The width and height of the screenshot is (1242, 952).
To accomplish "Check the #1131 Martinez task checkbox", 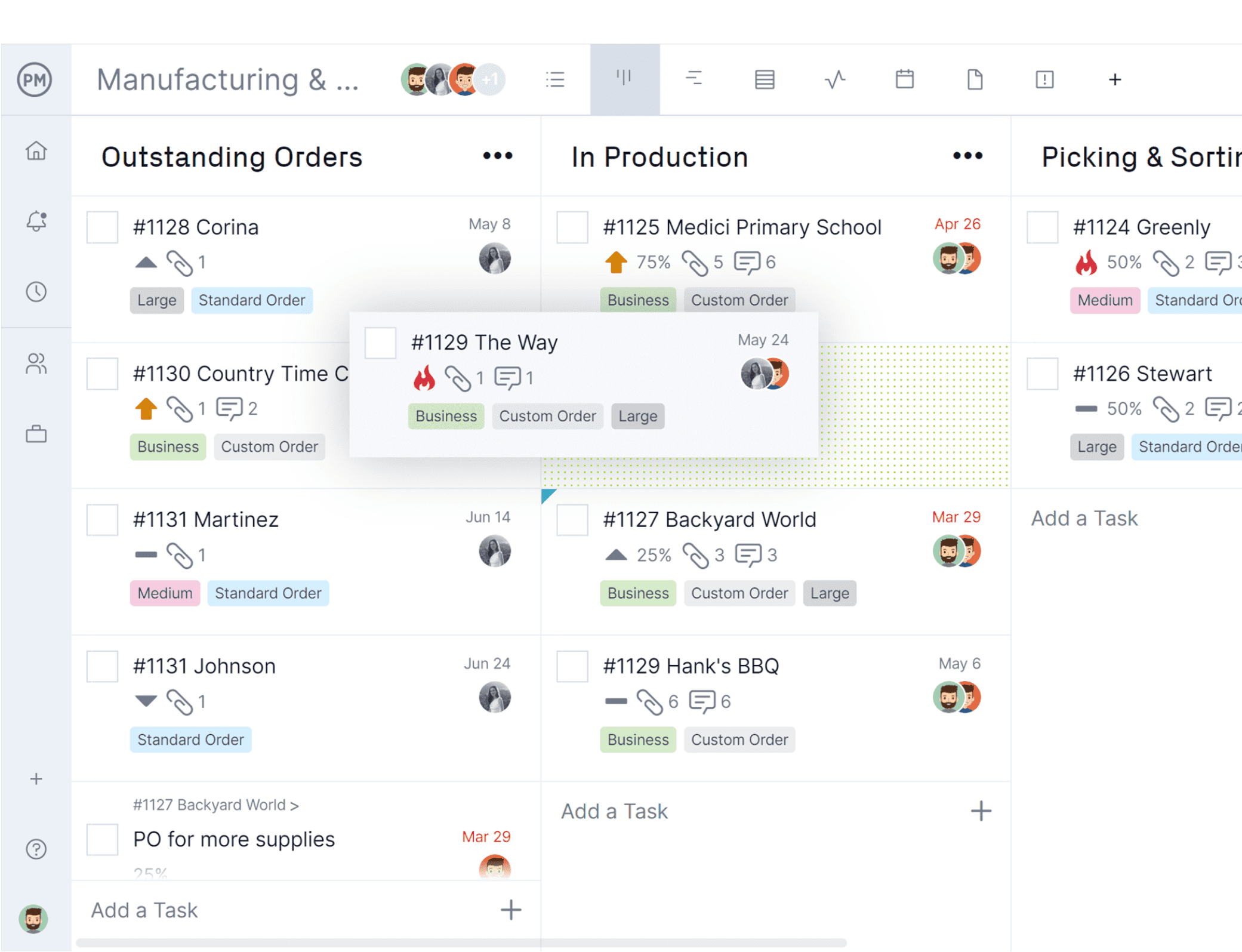I will pyautogui.click(x=102, y=520).
